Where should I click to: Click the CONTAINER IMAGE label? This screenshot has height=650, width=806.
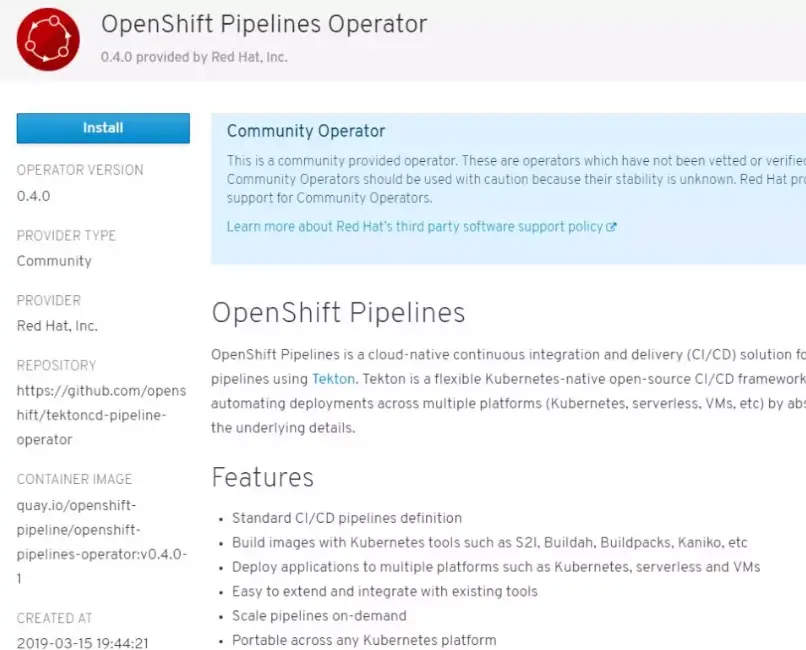74,479
